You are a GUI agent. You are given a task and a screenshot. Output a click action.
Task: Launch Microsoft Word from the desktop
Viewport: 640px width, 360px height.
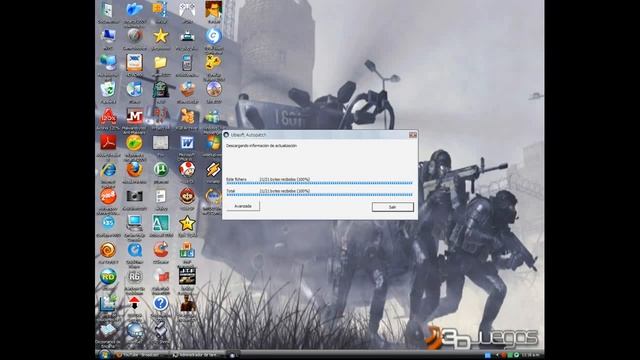pos(187,143)
